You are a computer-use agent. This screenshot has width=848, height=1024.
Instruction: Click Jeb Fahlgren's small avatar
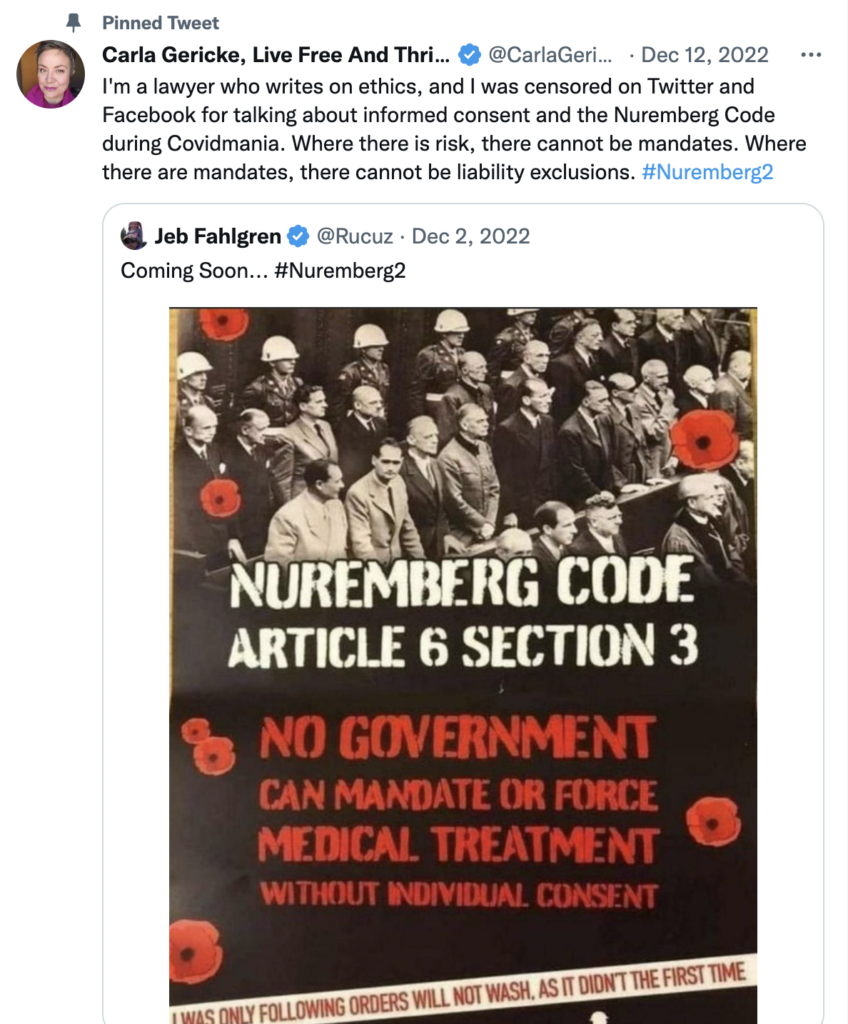133,236
